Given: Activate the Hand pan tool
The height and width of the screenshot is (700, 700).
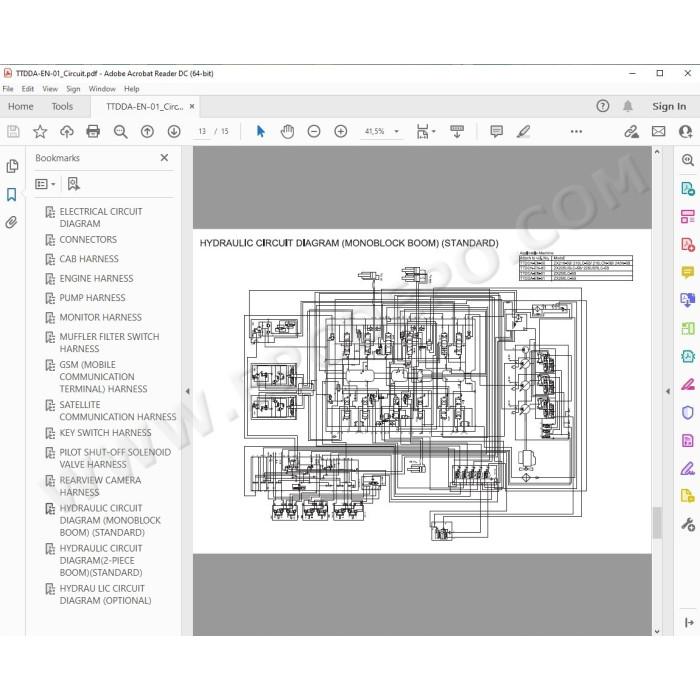Looking at the screenshot, I should point(287,131).
